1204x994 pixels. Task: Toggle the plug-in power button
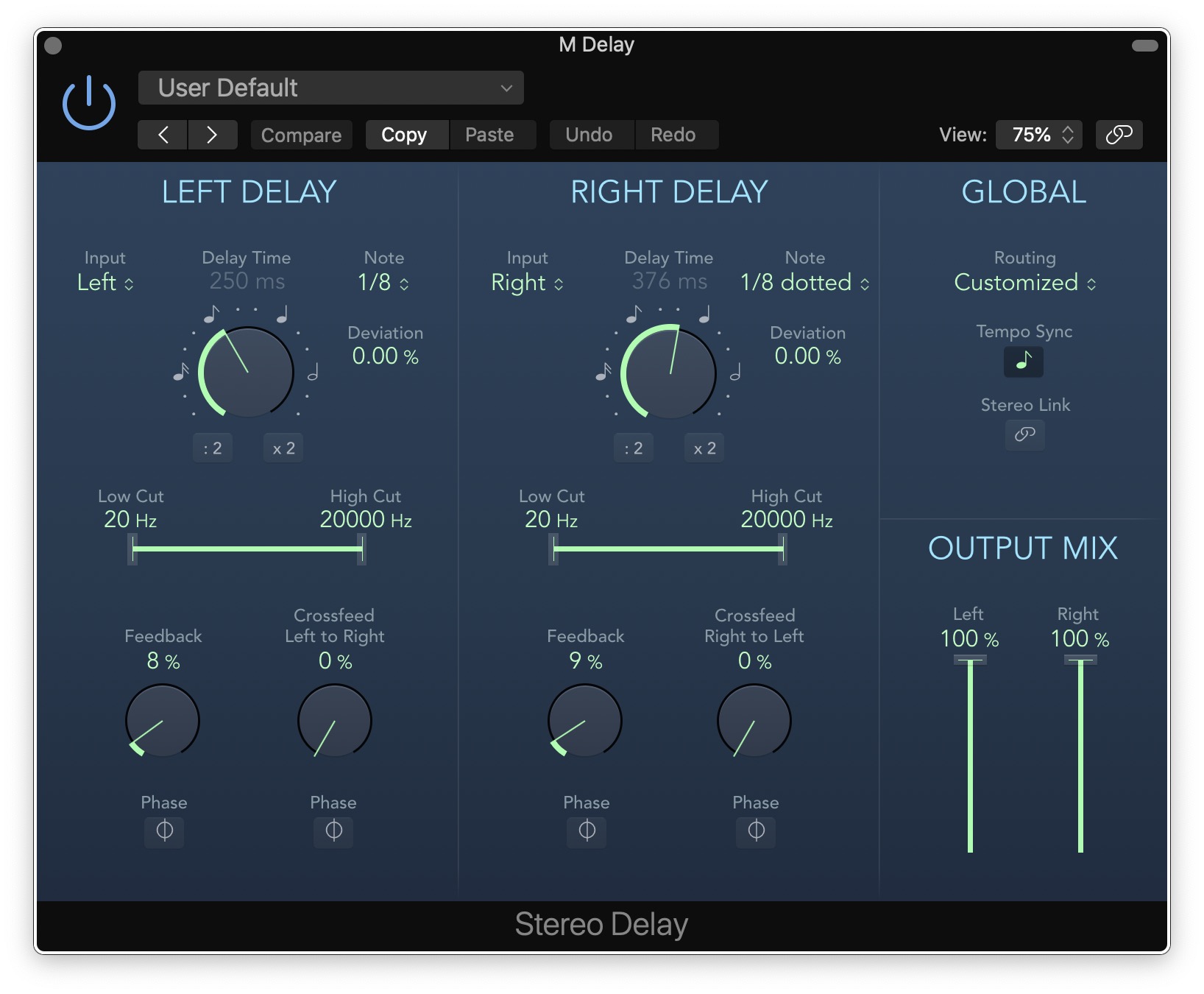tap(88, 103)
